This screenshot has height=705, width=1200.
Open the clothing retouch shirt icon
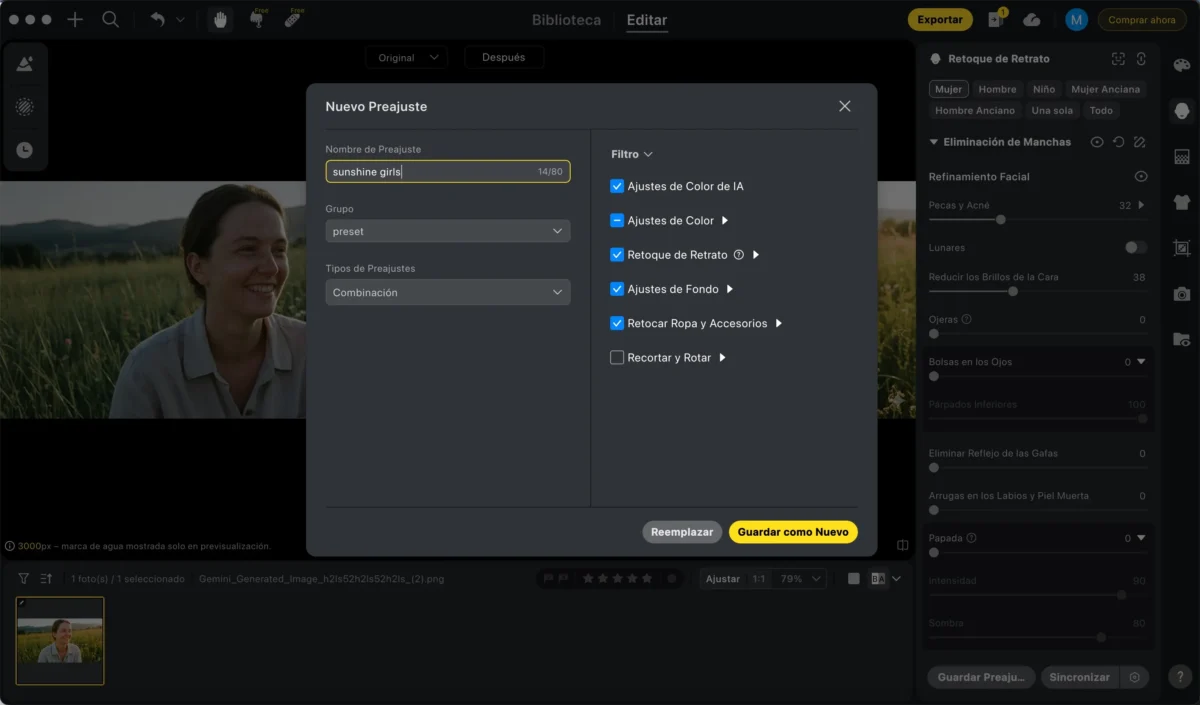[x=1181, y=202]
